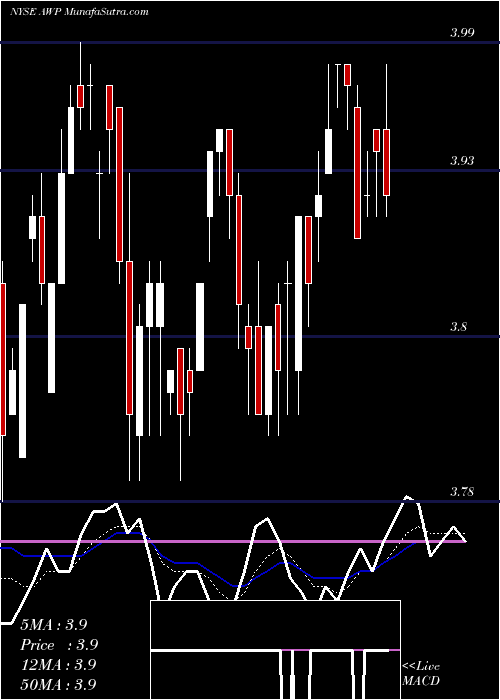The image size is (500, 700).
Task: Click the 5MA : 3.9 readout
Action: coord(54,625)
